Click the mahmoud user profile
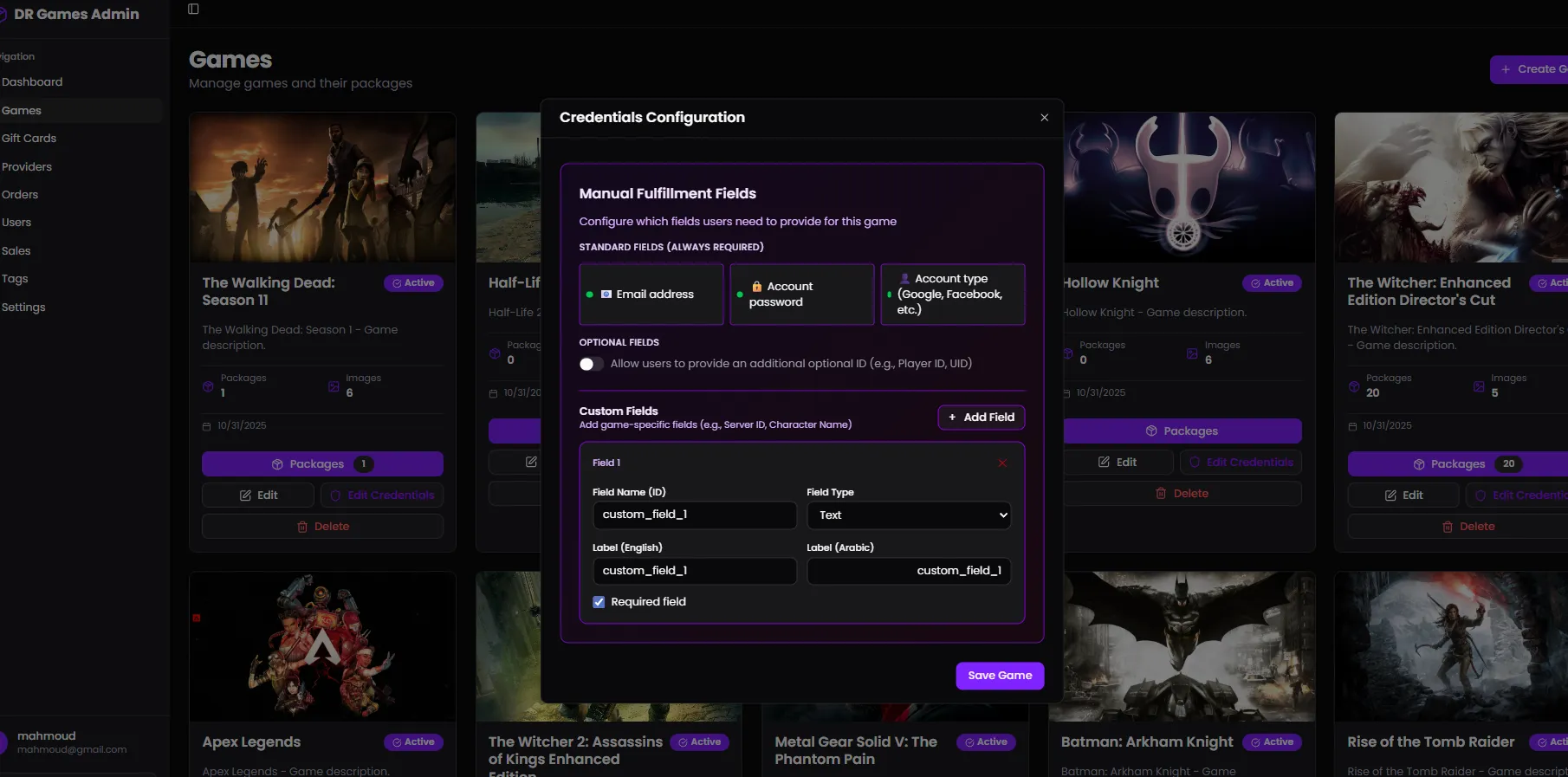This screenshot has height=777, width=1568. [72, 742]
